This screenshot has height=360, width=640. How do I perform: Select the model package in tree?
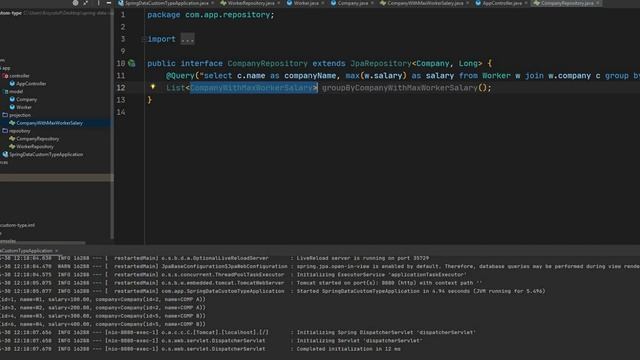16,91
